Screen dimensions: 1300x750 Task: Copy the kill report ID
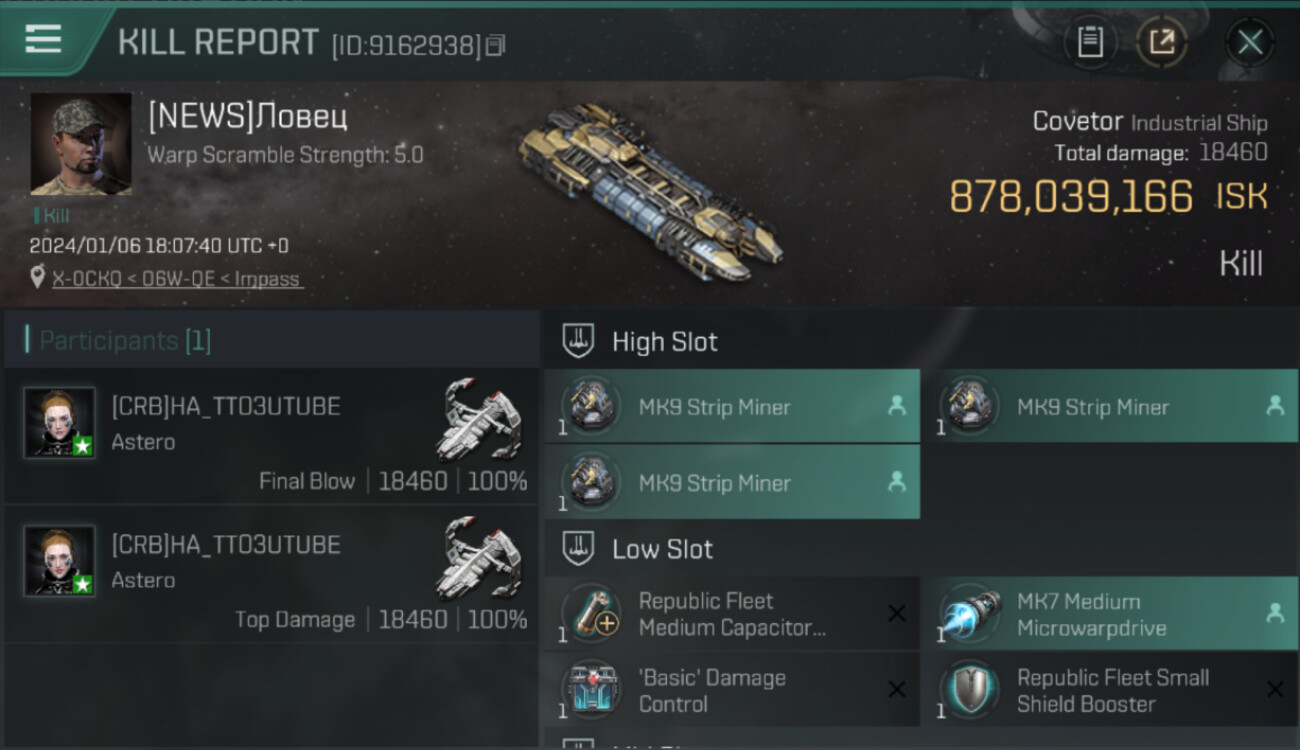coord(496,45)
